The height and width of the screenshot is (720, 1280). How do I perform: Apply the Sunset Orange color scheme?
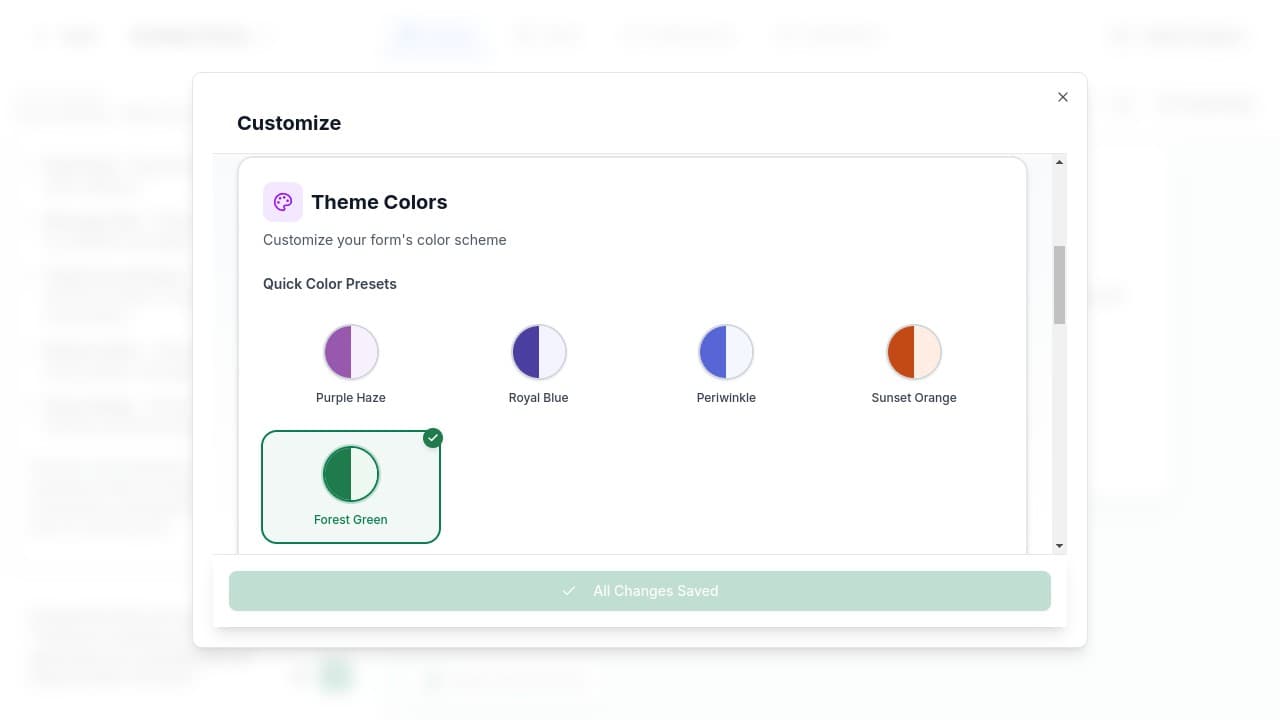click(x=913, y=362)
